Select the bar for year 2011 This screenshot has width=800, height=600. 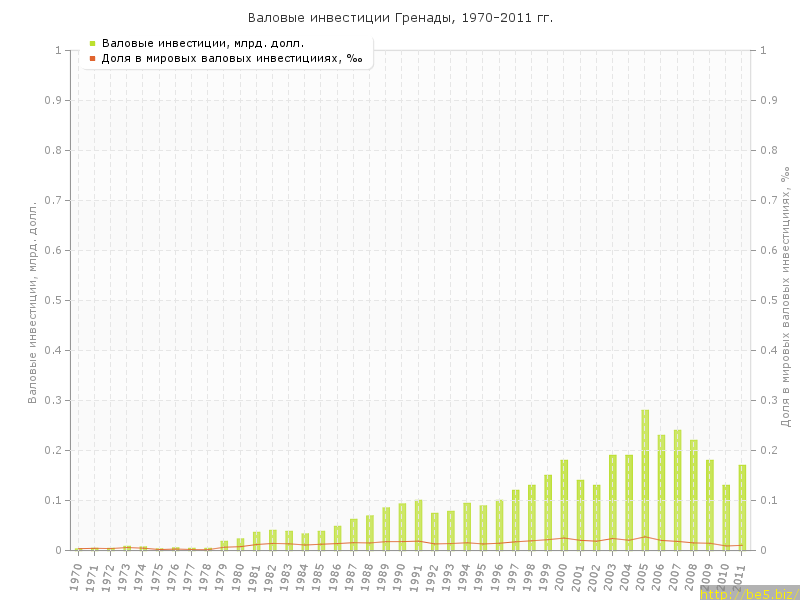742,508
